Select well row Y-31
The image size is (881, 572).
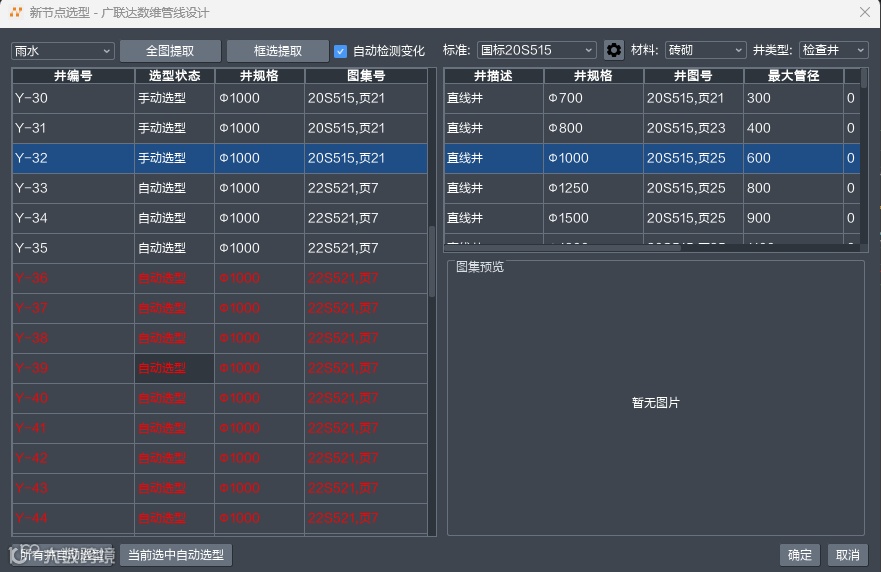click(220, 128)
